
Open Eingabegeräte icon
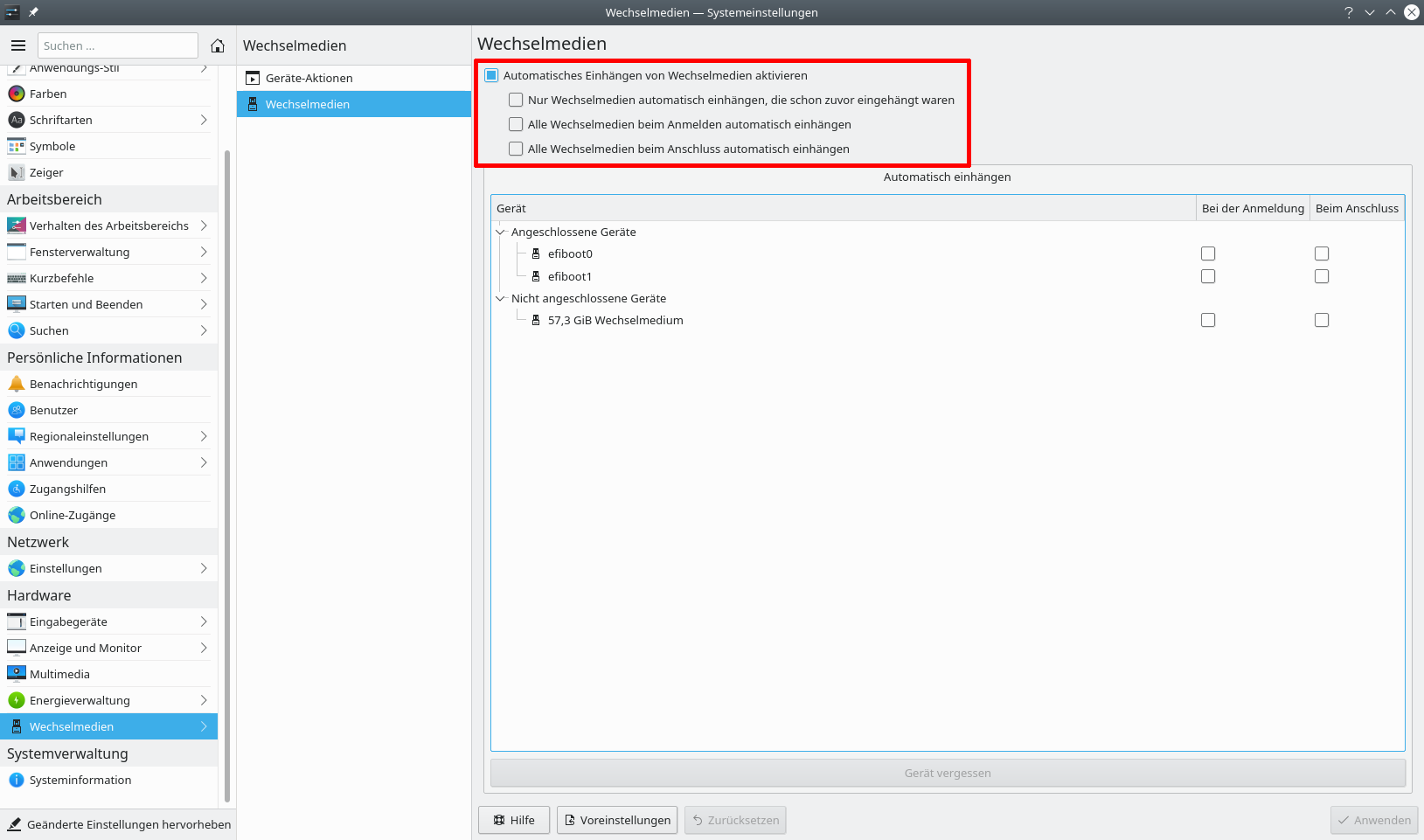coord(17,621)
